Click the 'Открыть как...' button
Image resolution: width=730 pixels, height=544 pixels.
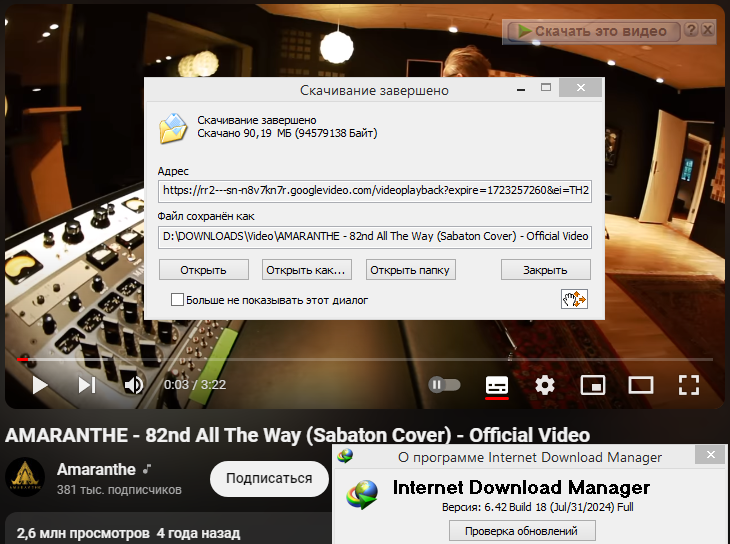[x=306, y=270]
